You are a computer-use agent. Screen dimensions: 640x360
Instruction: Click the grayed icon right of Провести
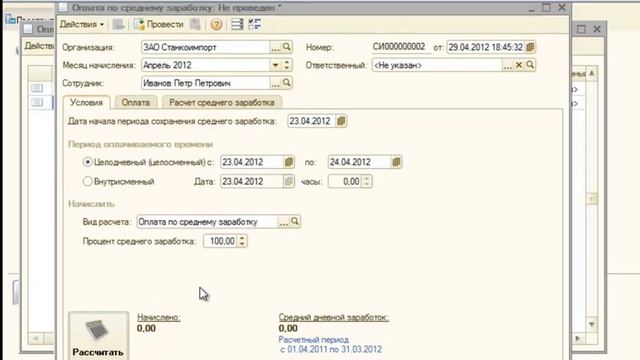[x=195, y=24]
